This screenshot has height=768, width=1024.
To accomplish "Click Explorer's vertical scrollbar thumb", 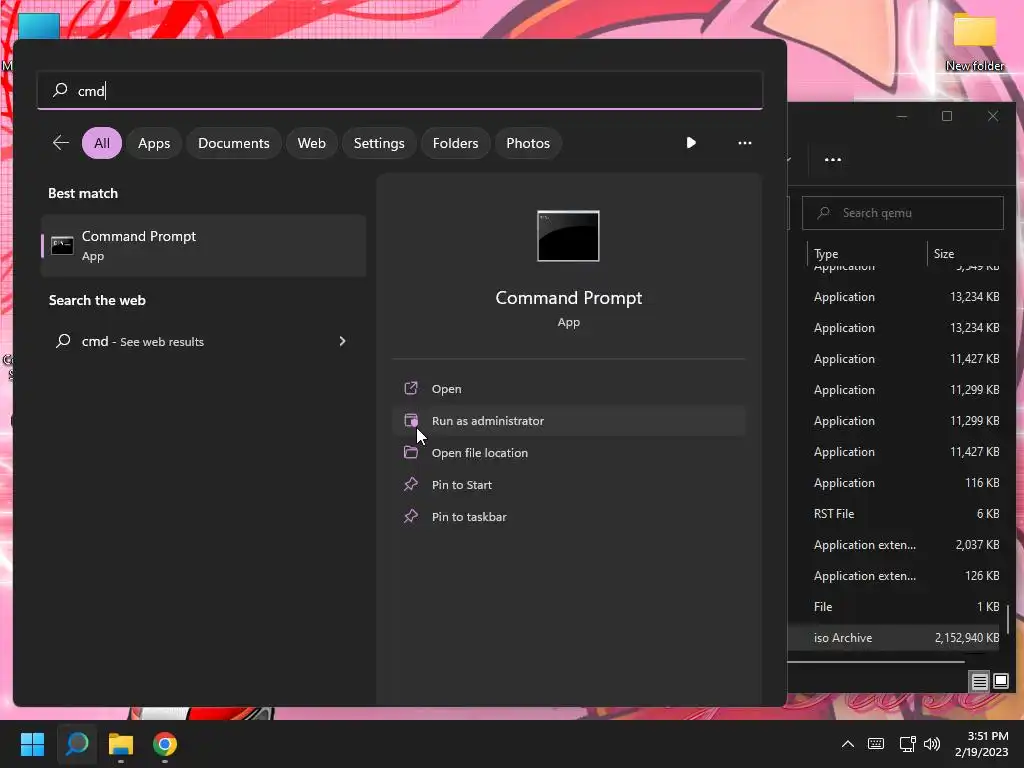I will (x=1008, y=619).
